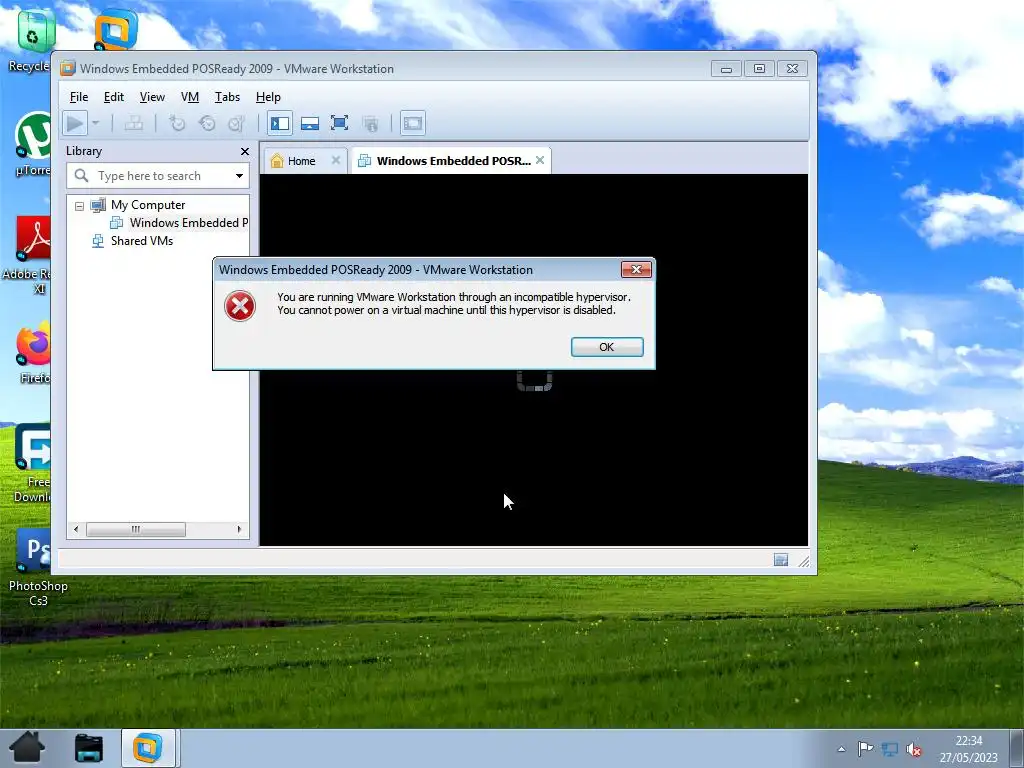Switch to the Home tab
The image size is (1024, 768).
tap(301, 161)
